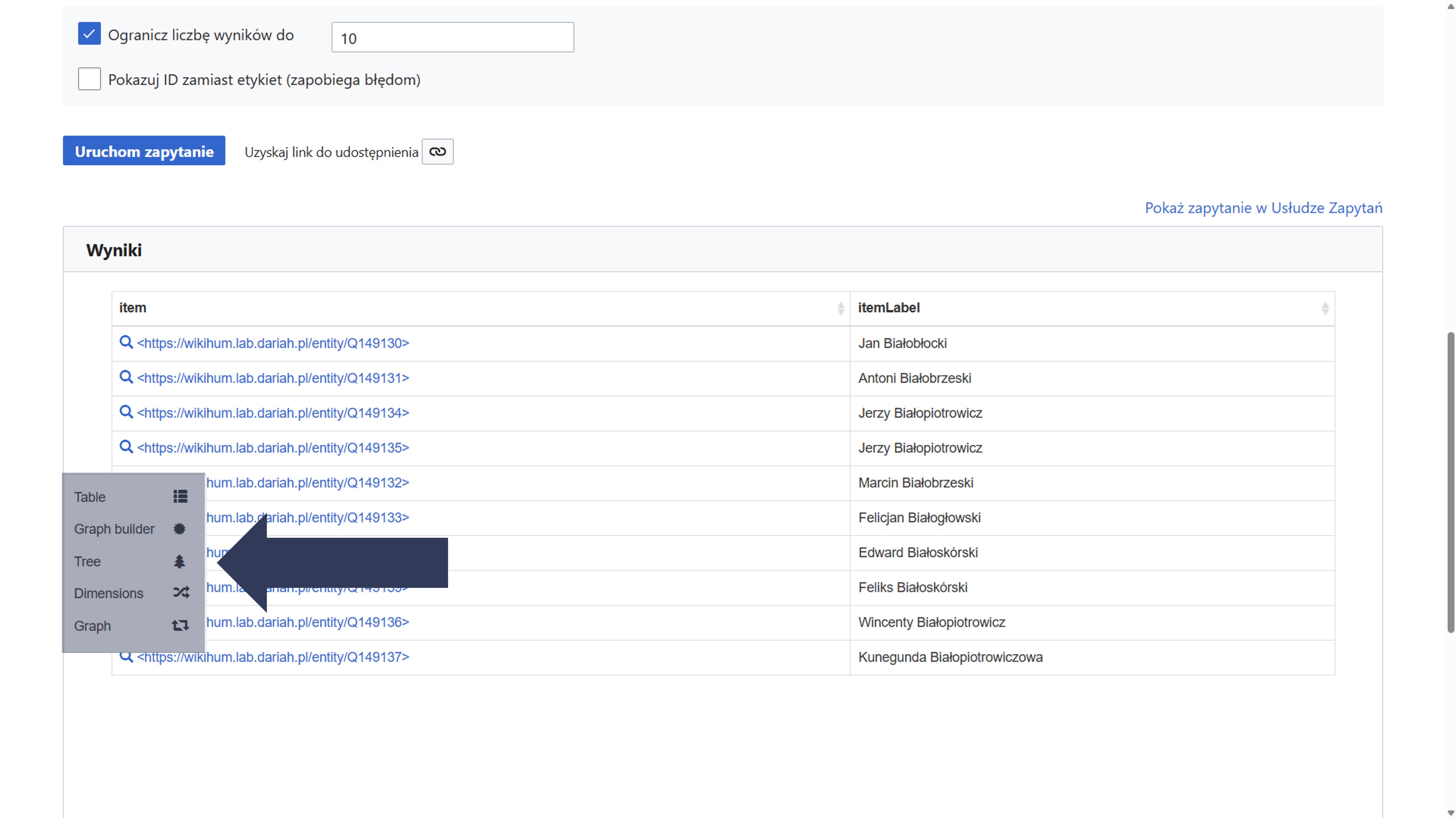
Task: Select Graph view in display menu
Action: coord(93,626)
